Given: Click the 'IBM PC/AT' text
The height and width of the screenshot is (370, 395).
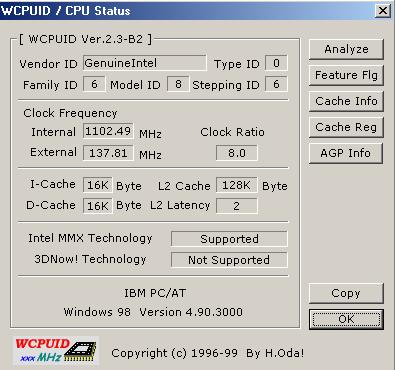Looking at the screenshot, I should pos(155,293).
